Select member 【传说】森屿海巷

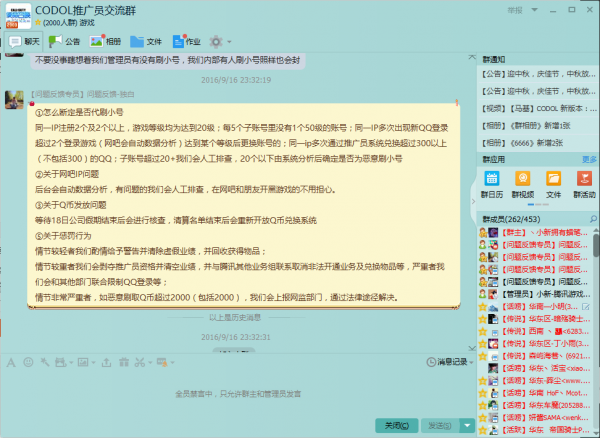pos(535,356)
